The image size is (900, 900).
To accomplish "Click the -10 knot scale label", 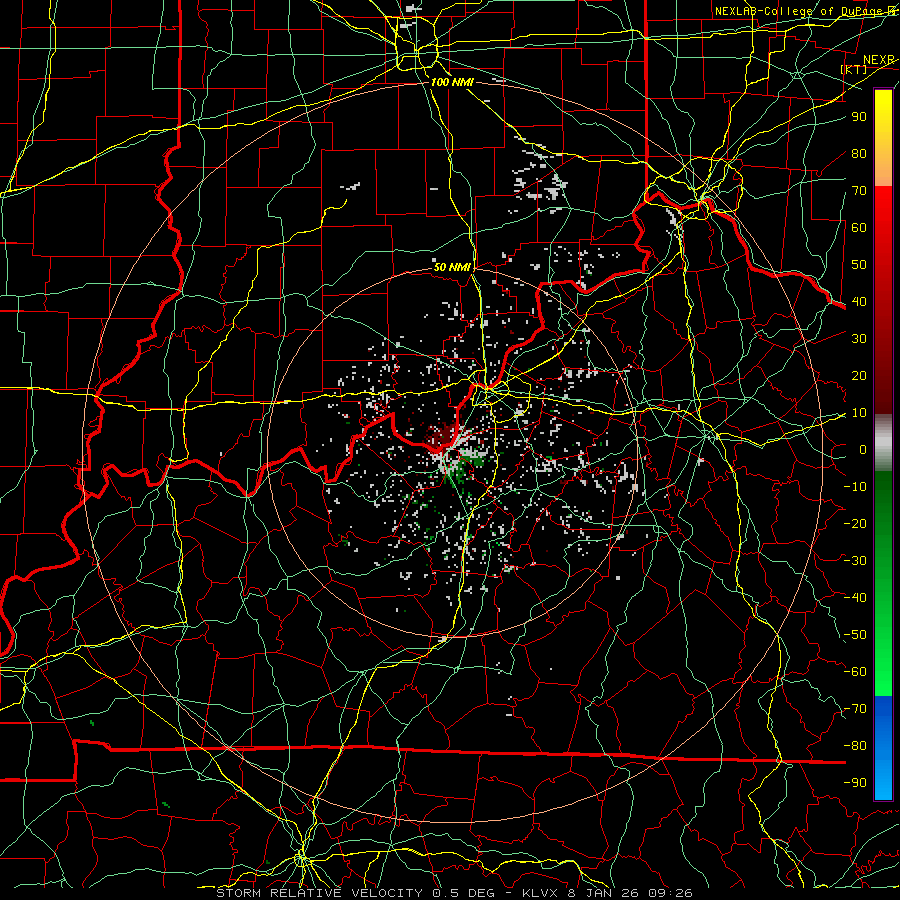I will point(855,487).
